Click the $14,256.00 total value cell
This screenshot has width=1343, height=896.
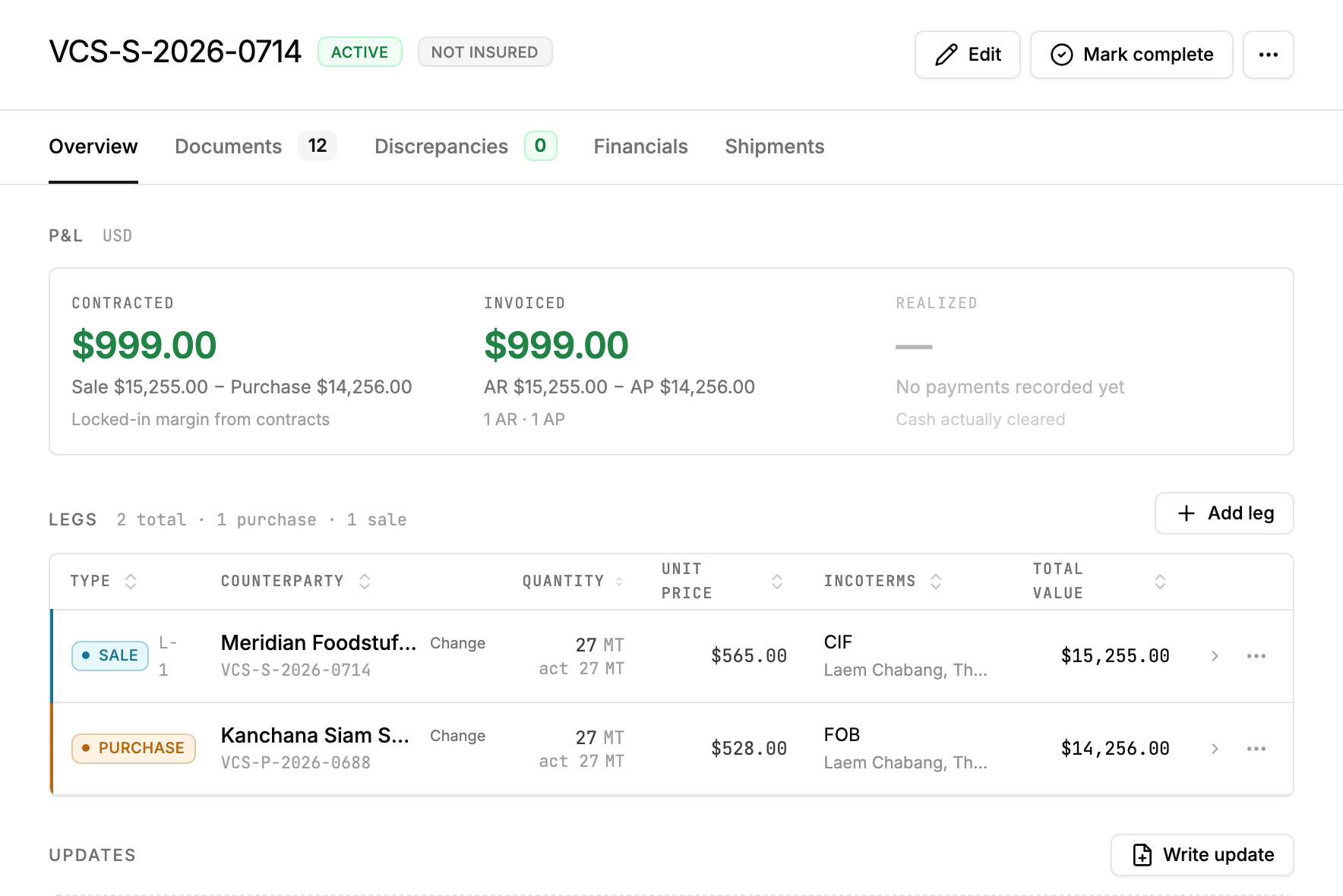(x=1115, y=749)
